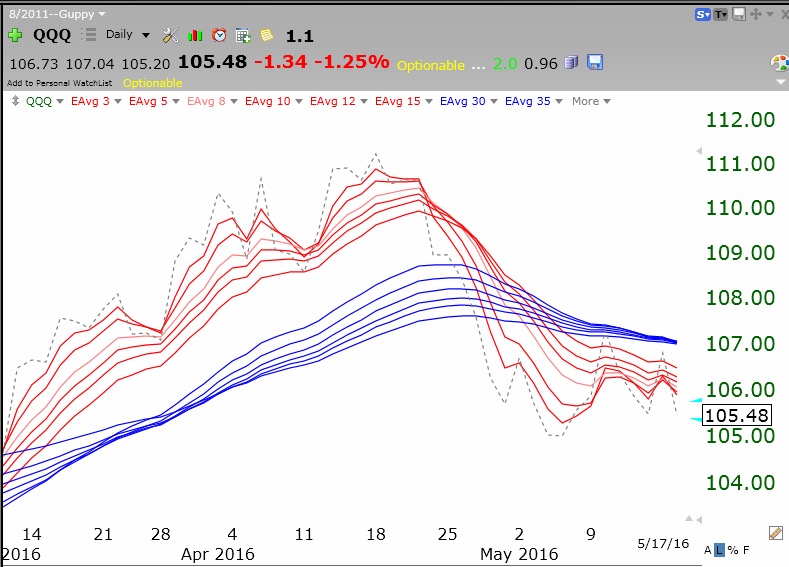Open the alarm clock alerts icon
The width and height of the screenshot is (789, 567).
point(219,35)
